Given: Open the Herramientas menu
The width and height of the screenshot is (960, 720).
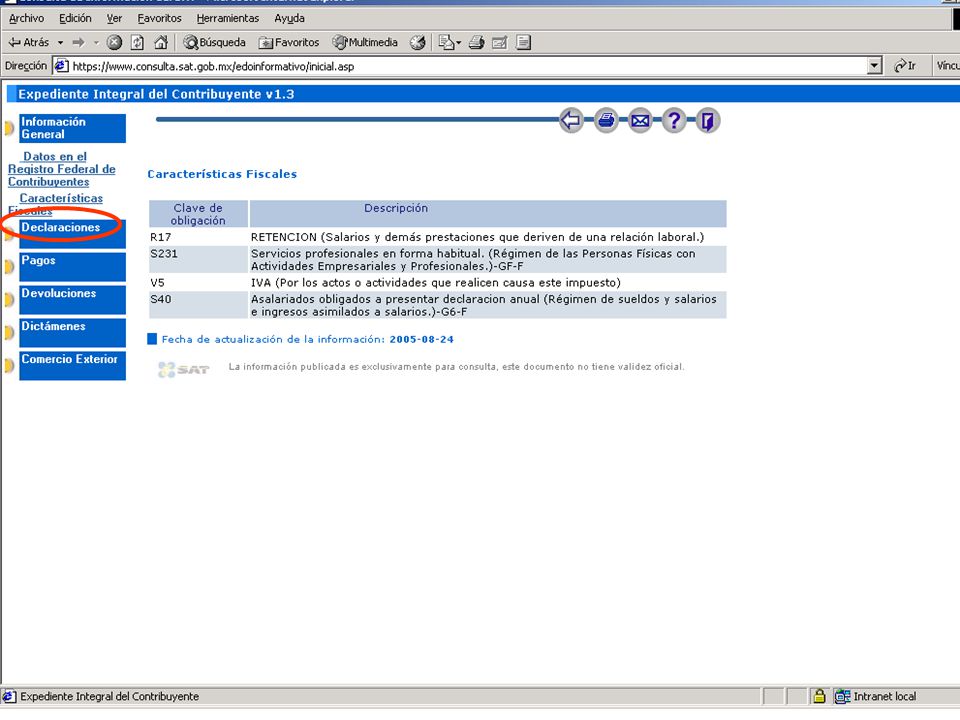Looking at the screenshot, I should (228, 18).
